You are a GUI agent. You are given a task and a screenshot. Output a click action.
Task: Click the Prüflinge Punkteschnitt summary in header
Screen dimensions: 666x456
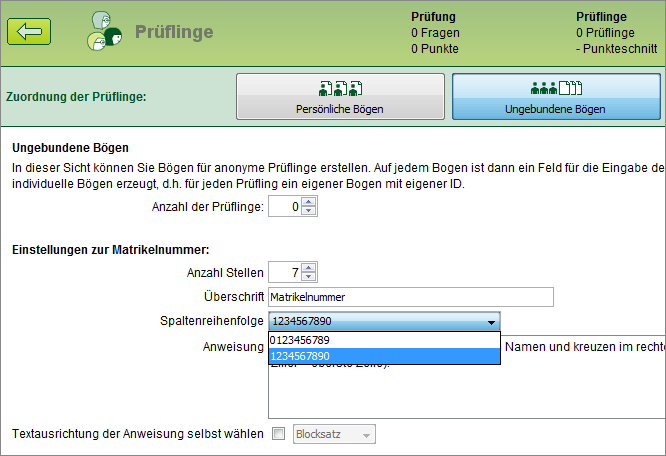pyautogui.click(x=616, y=32)
